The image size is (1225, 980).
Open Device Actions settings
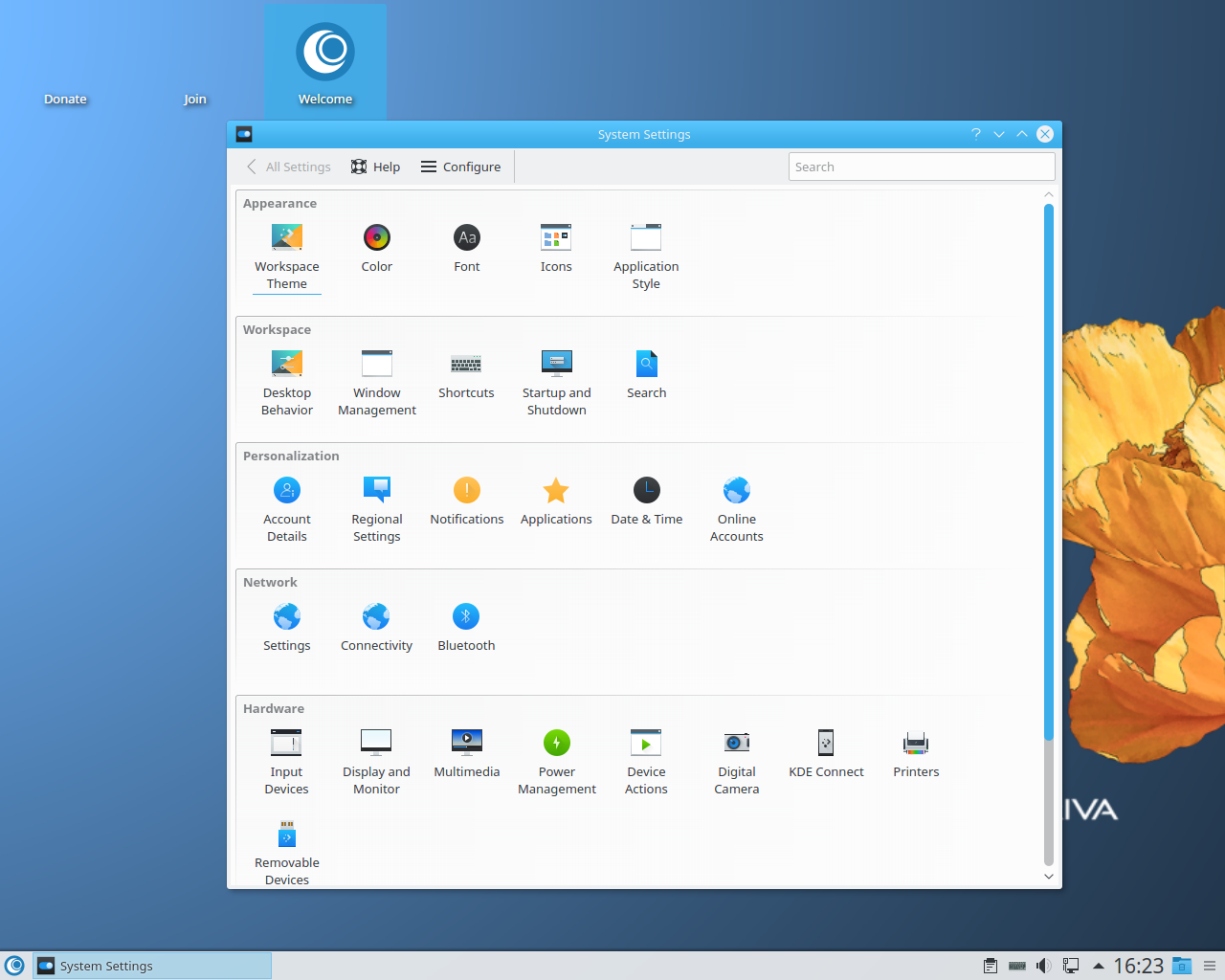[646, 762]
